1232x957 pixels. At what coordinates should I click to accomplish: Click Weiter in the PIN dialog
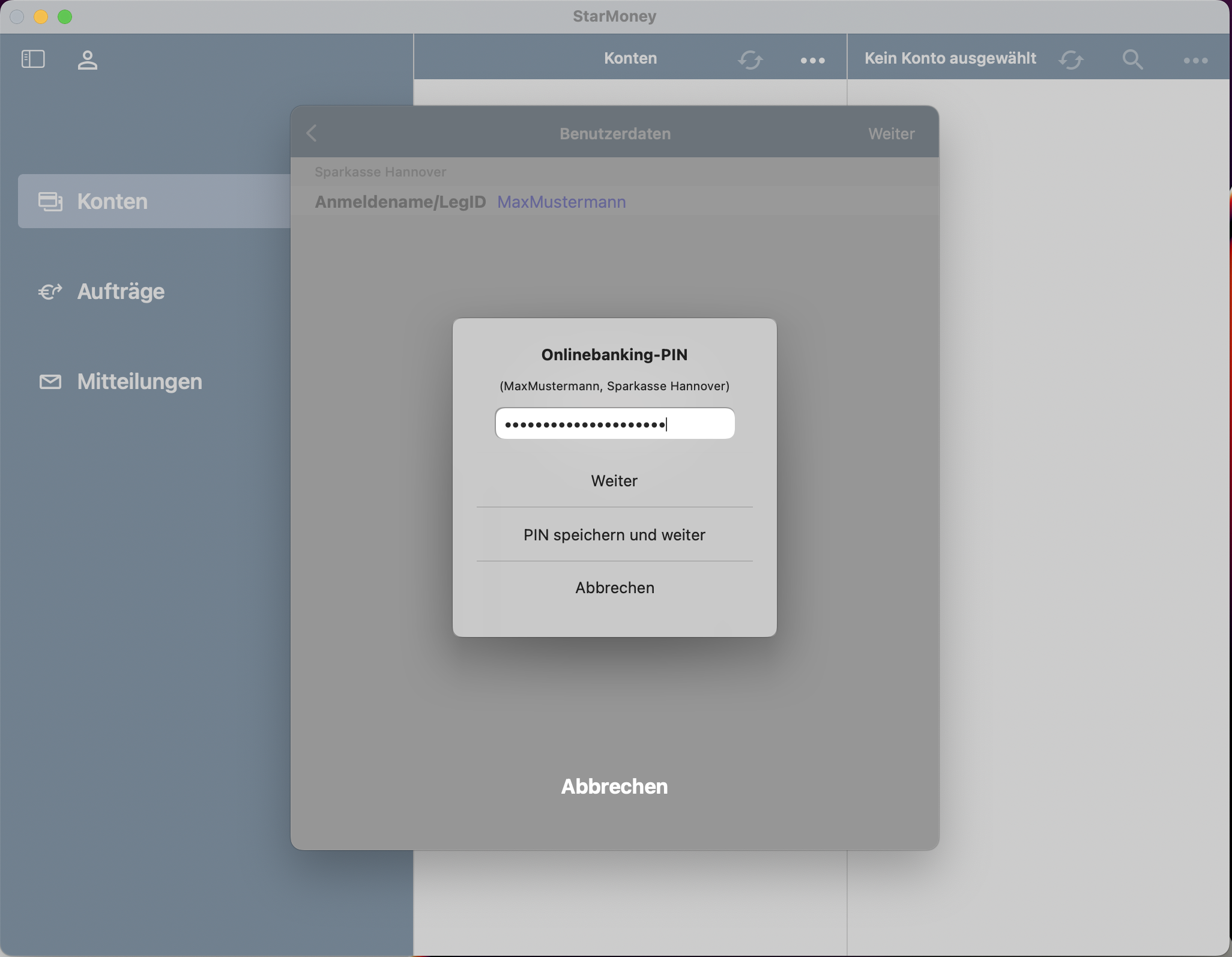click(614, 481)
